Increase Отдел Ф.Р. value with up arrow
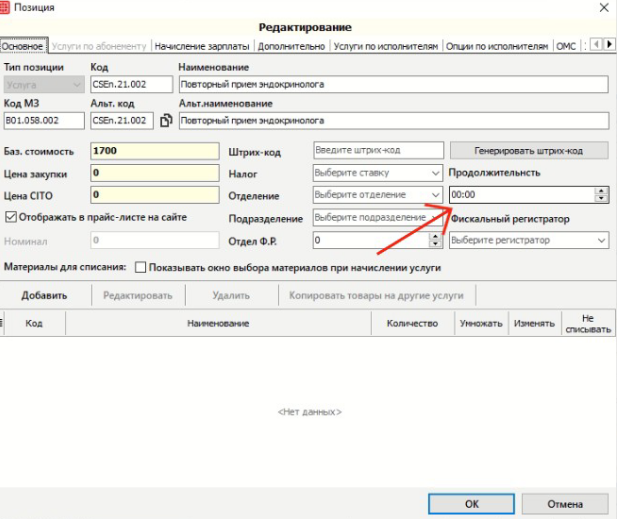The height and width of the screenshot is (519, 617). click(x=435, y=237)
